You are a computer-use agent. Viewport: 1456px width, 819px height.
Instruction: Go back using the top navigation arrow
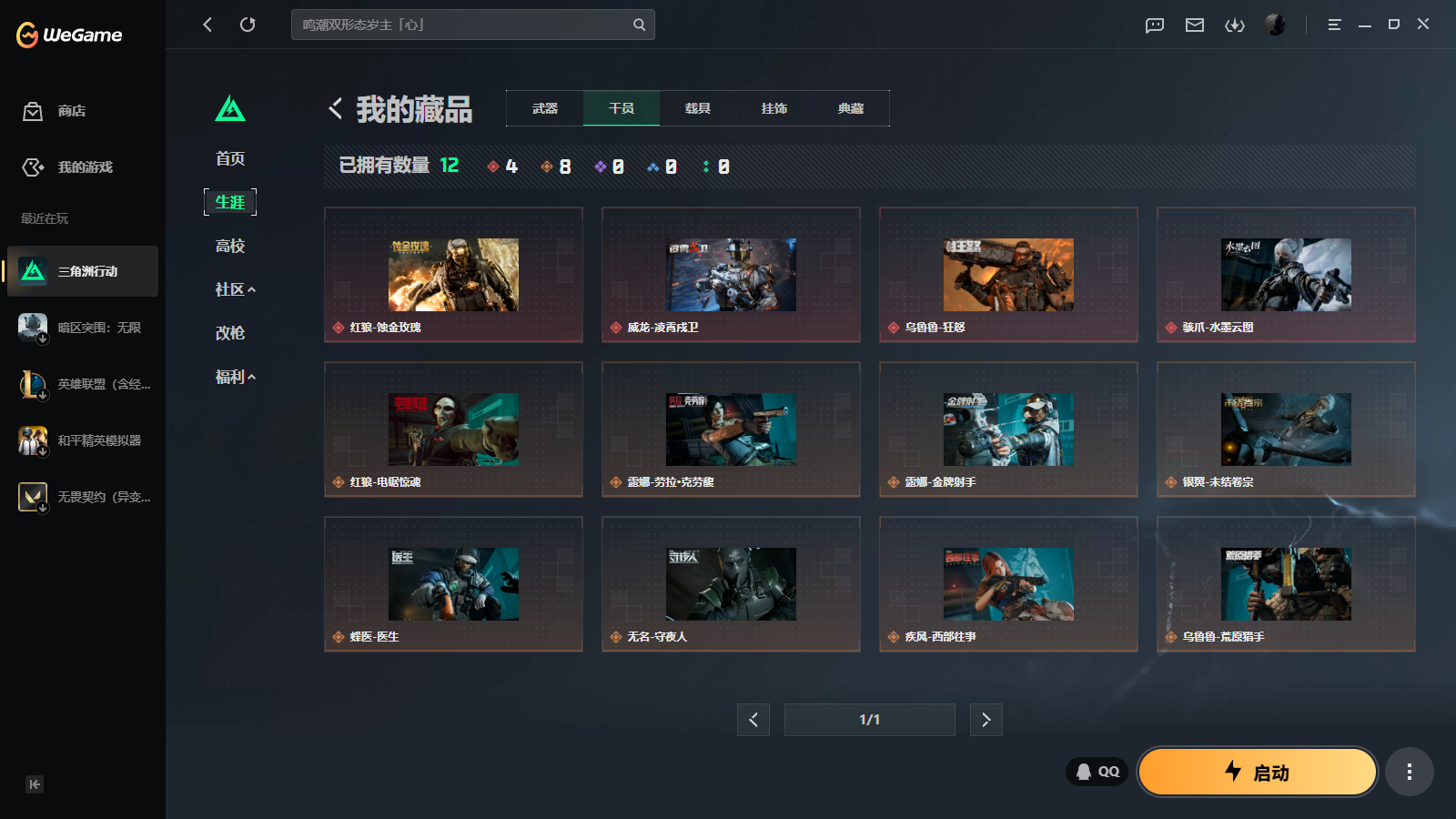tap(207, 25)
